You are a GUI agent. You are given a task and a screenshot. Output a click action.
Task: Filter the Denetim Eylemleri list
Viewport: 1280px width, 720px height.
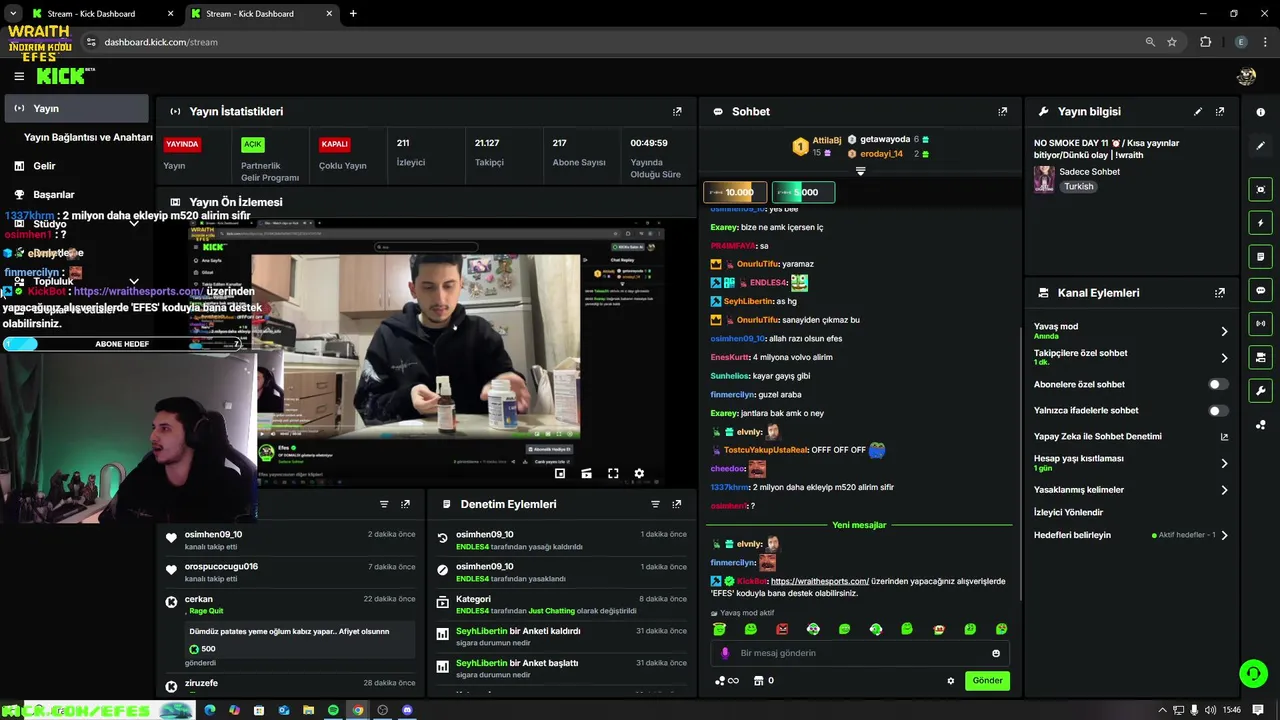click(655, 504)
